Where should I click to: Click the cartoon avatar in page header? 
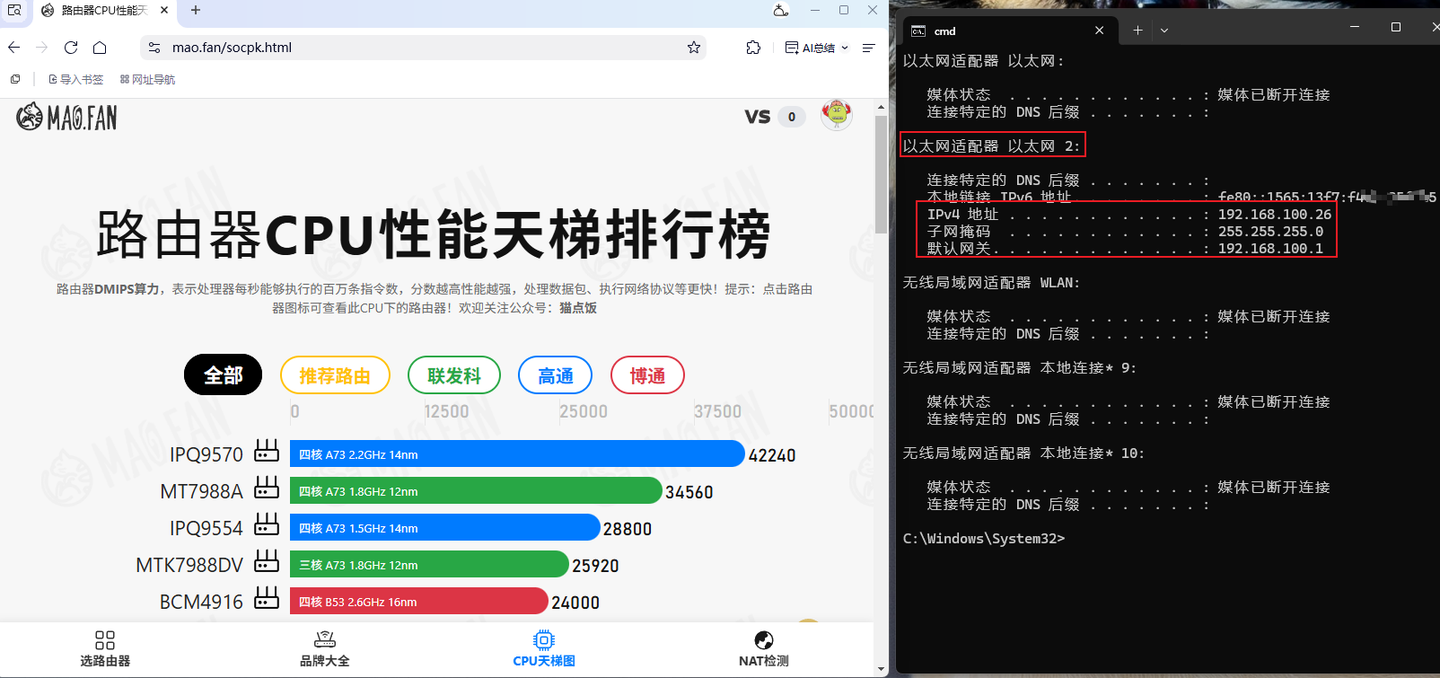tap(837, 115)
